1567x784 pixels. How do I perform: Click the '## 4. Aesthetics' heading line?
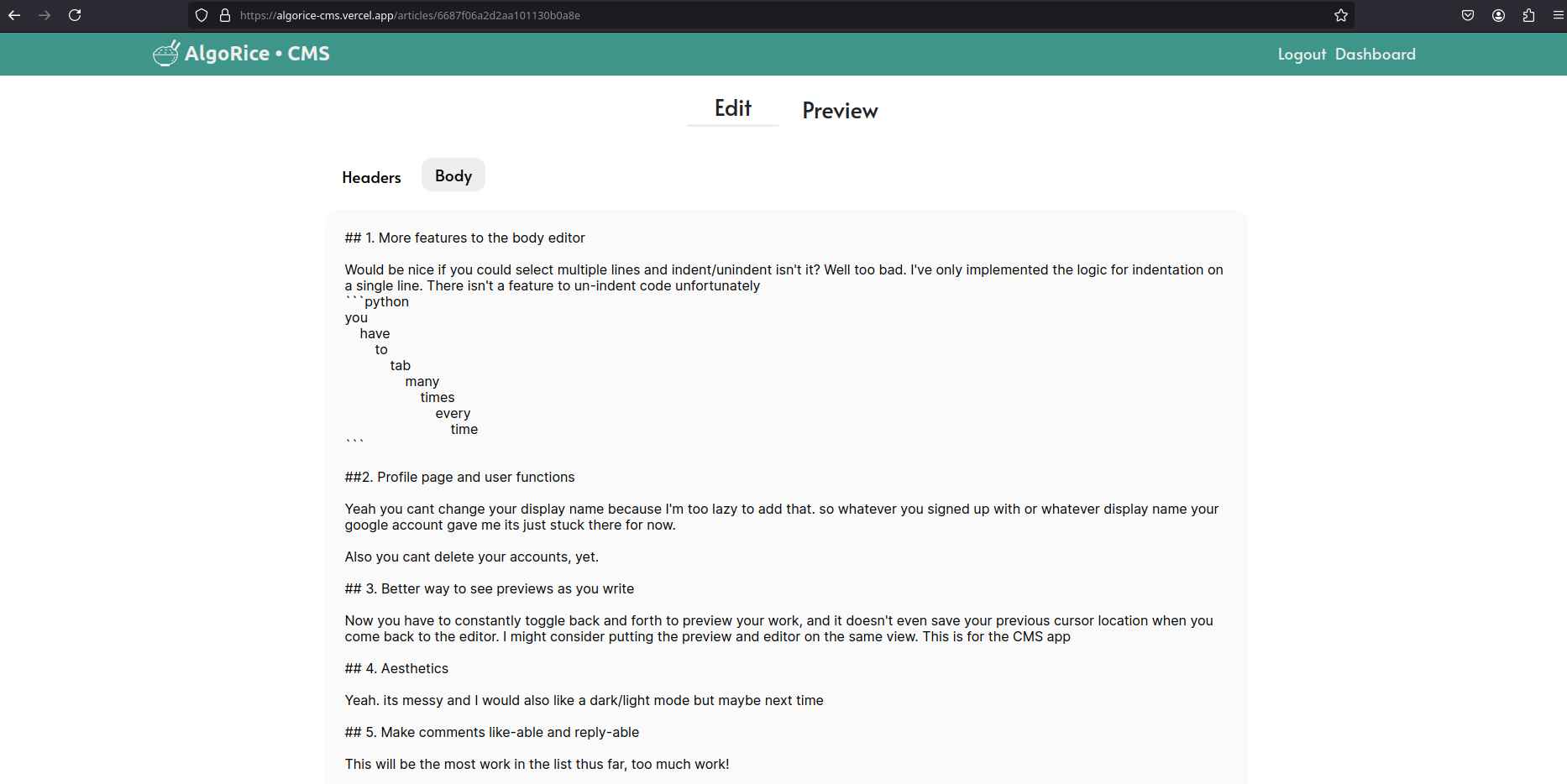[396, 669]
